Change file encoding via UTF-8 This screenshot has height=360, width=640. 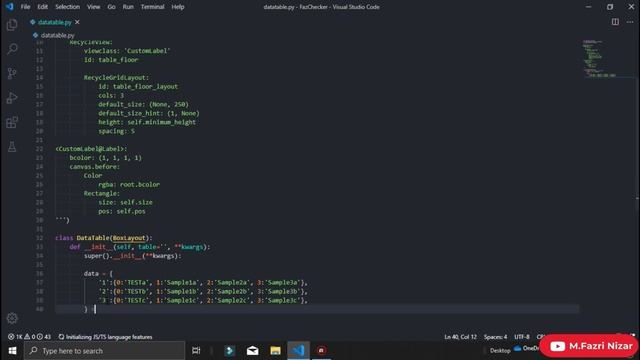pos(522,337)
